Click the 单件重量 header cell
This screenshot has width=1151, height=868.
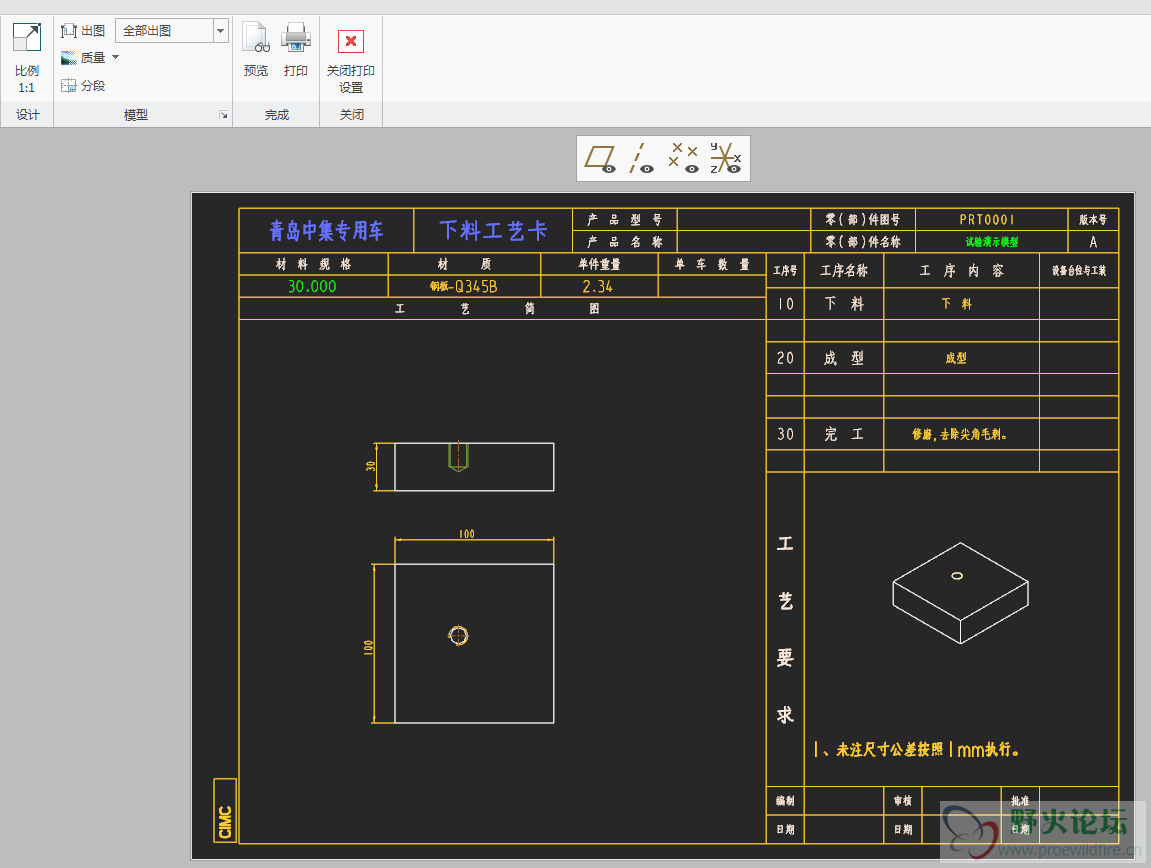pos(599,264)
